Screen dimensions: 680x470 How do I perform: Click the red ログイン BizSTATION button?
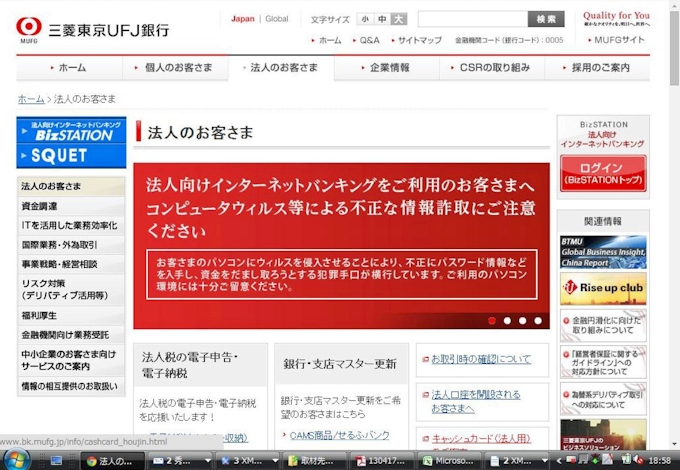[602, 172]
